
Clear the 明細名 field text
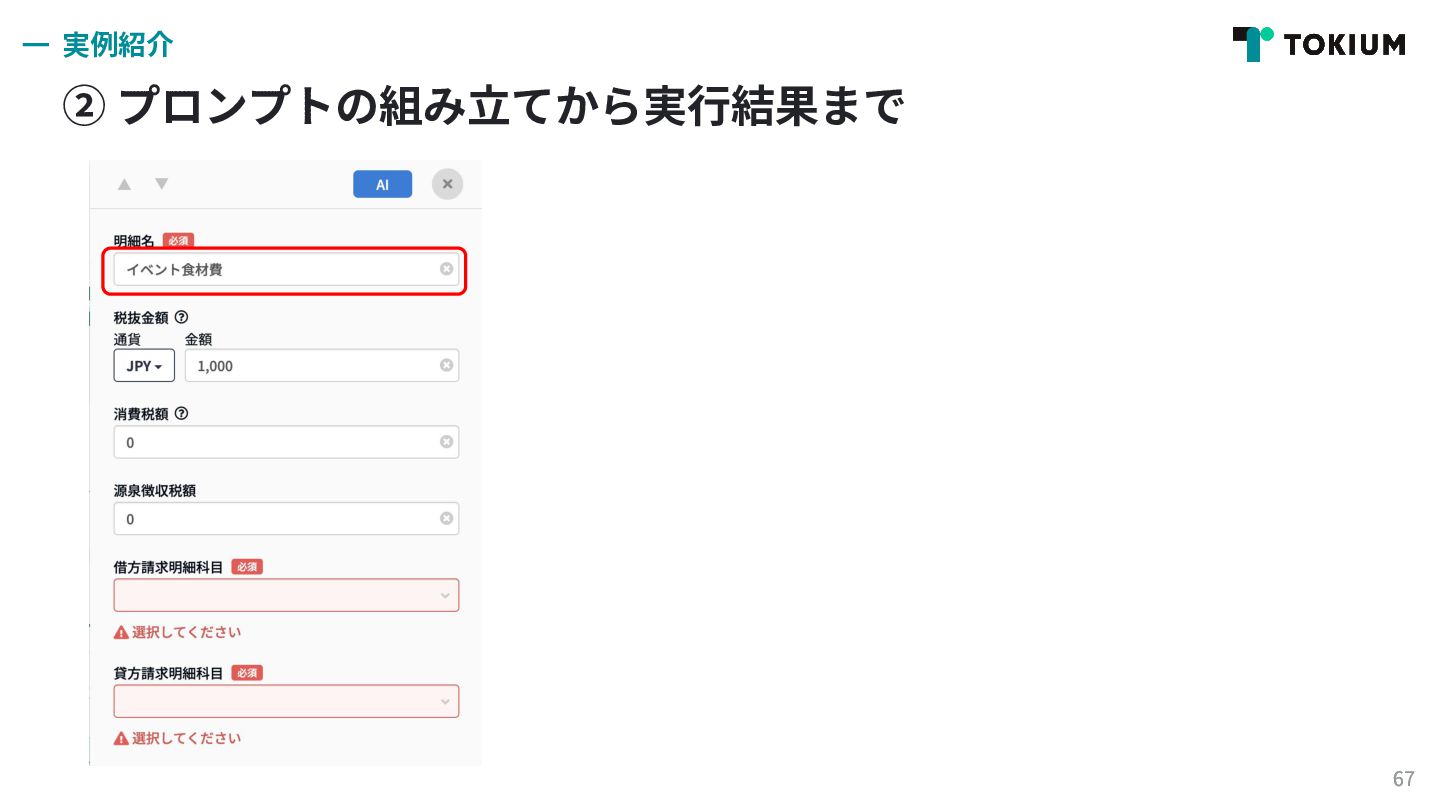point(446,269)
